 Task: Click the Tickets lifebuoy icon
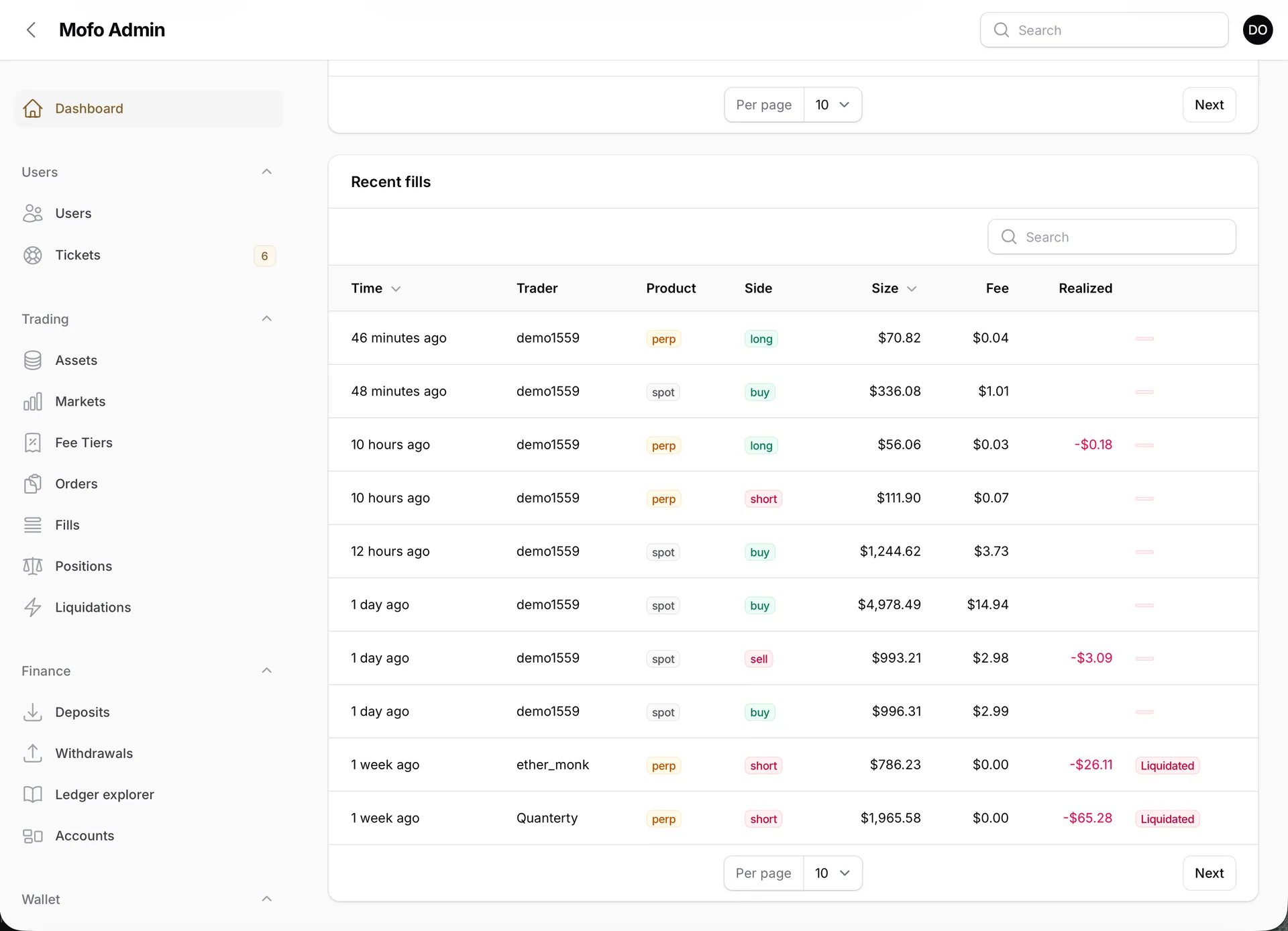[x=33, y=255]
